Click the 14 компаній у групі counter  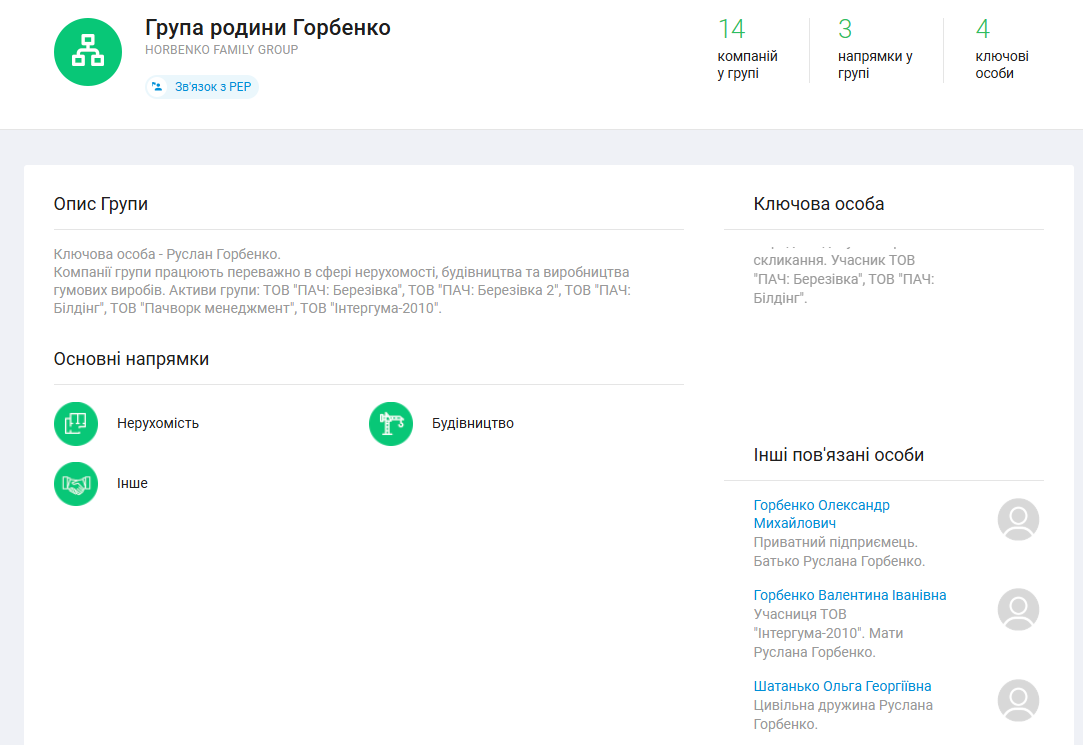746,49
